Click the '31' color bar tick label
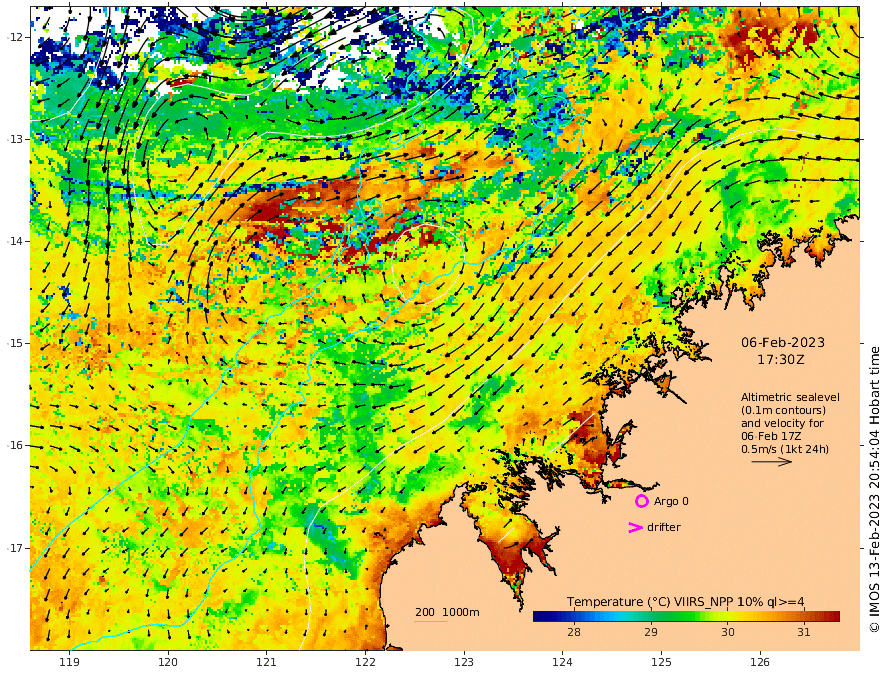Image resolution: width=880 pixels, height=680 pixels. pyautogui.click(x=804, y=632)
